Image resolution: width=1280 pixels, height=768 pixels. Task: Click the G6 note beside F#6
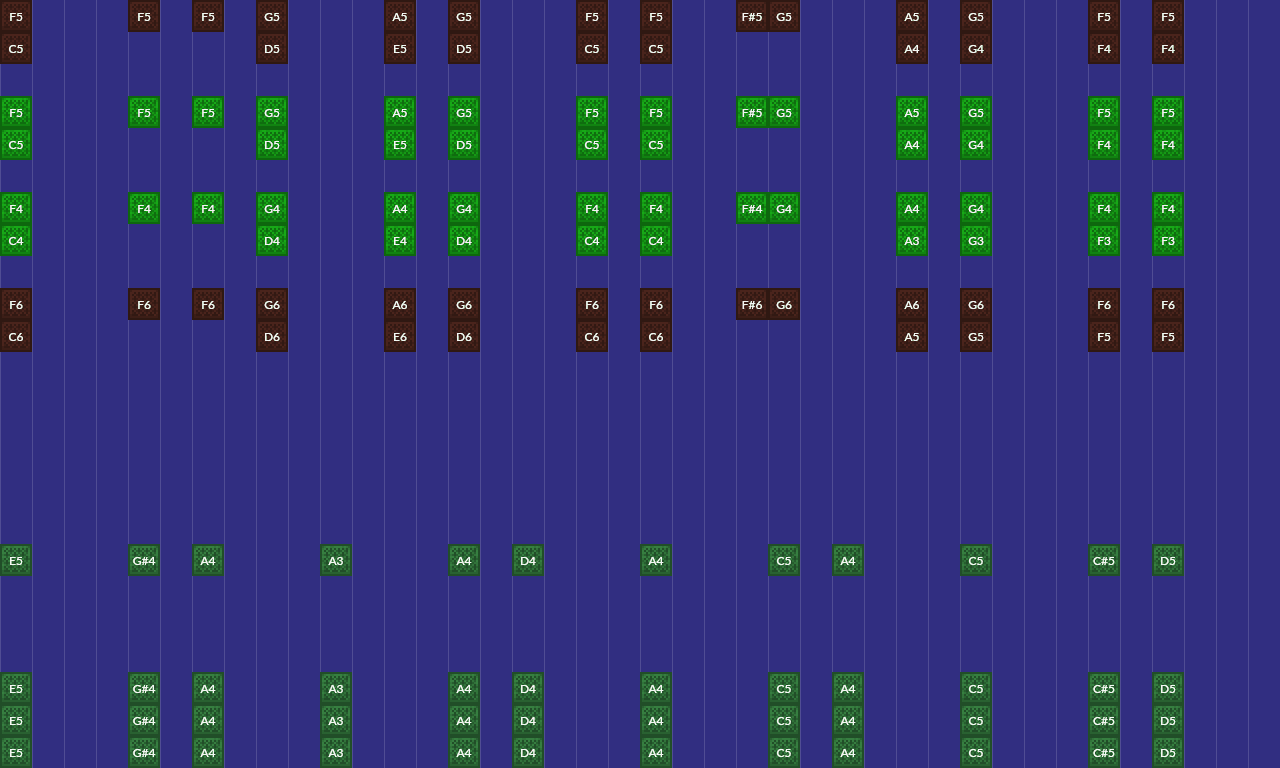point(784,304)
